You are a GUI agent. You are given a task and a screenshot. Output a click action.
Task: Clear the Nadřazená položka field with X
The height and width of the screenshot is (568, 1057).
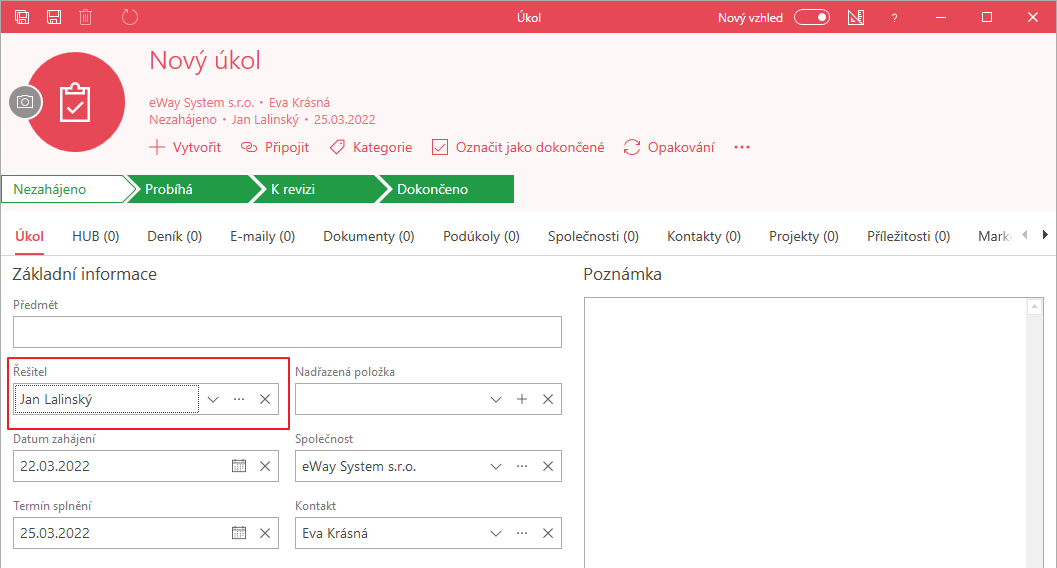tap(548, 400)
